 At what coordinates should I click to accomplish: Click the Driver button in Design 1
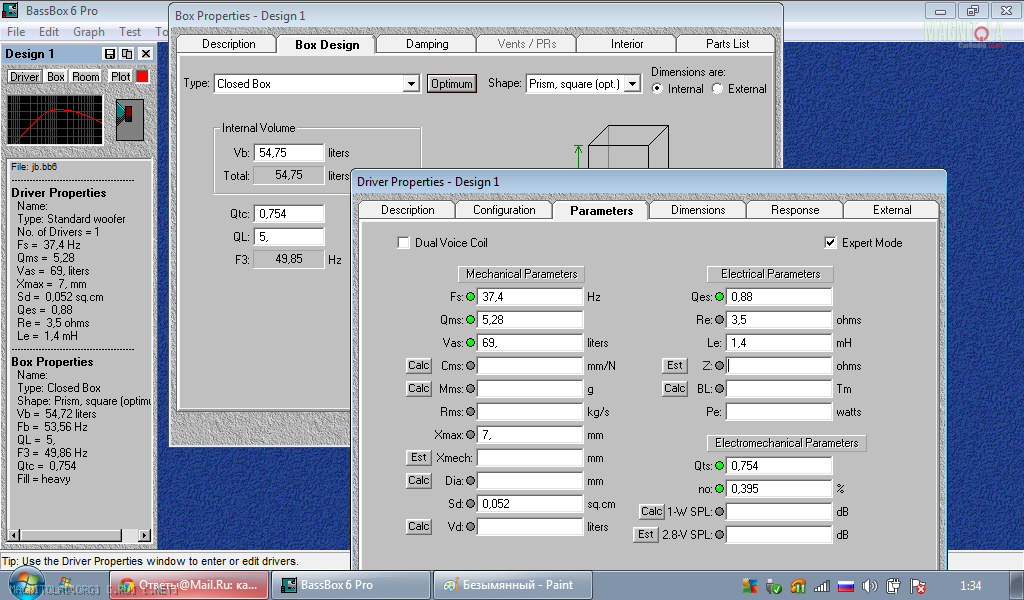click(x=25, y=76)
